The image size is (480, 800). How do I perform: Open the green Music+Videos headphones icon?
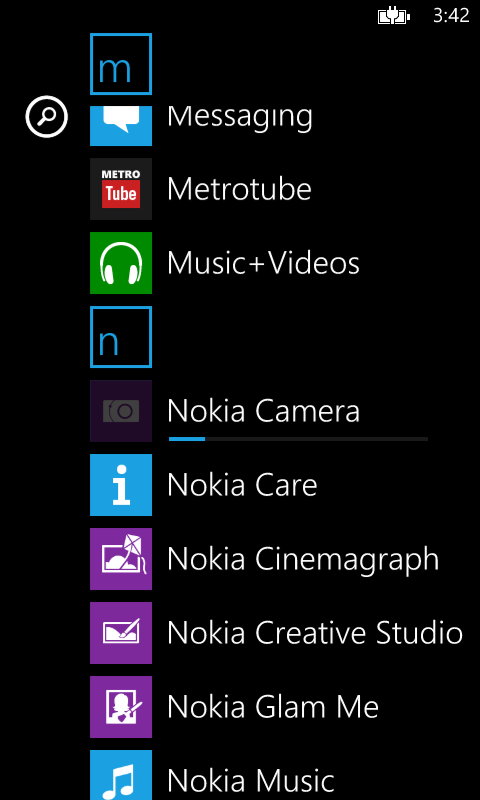121,263
